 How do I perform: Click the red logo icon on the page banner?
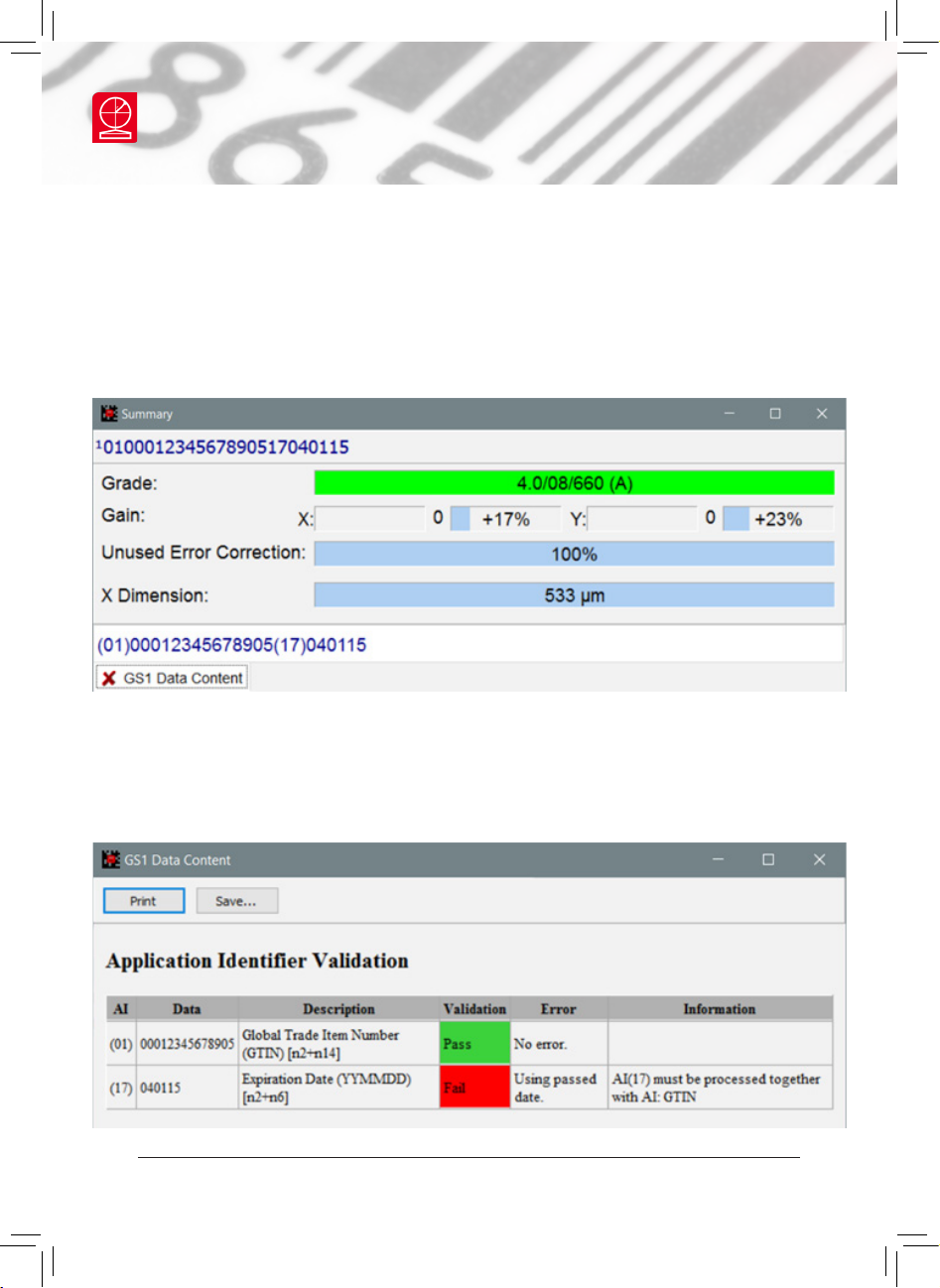tap(115, 117)
